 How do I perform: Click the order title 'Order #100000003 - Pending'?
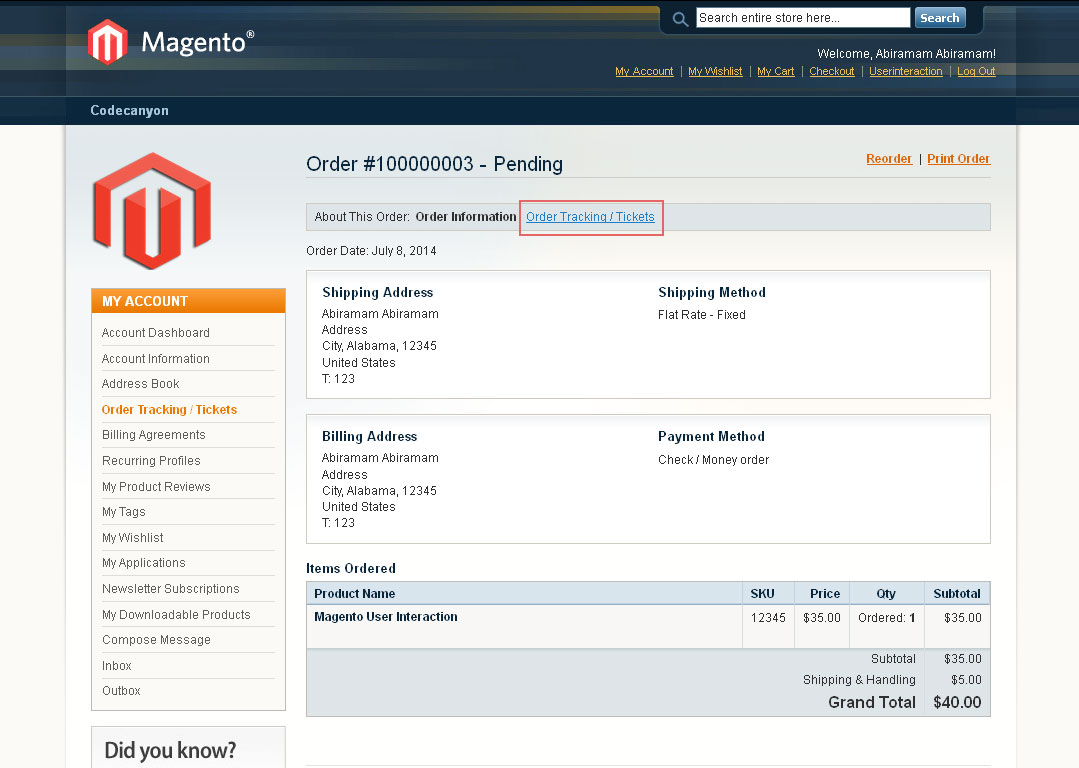[x=434, y=164]
